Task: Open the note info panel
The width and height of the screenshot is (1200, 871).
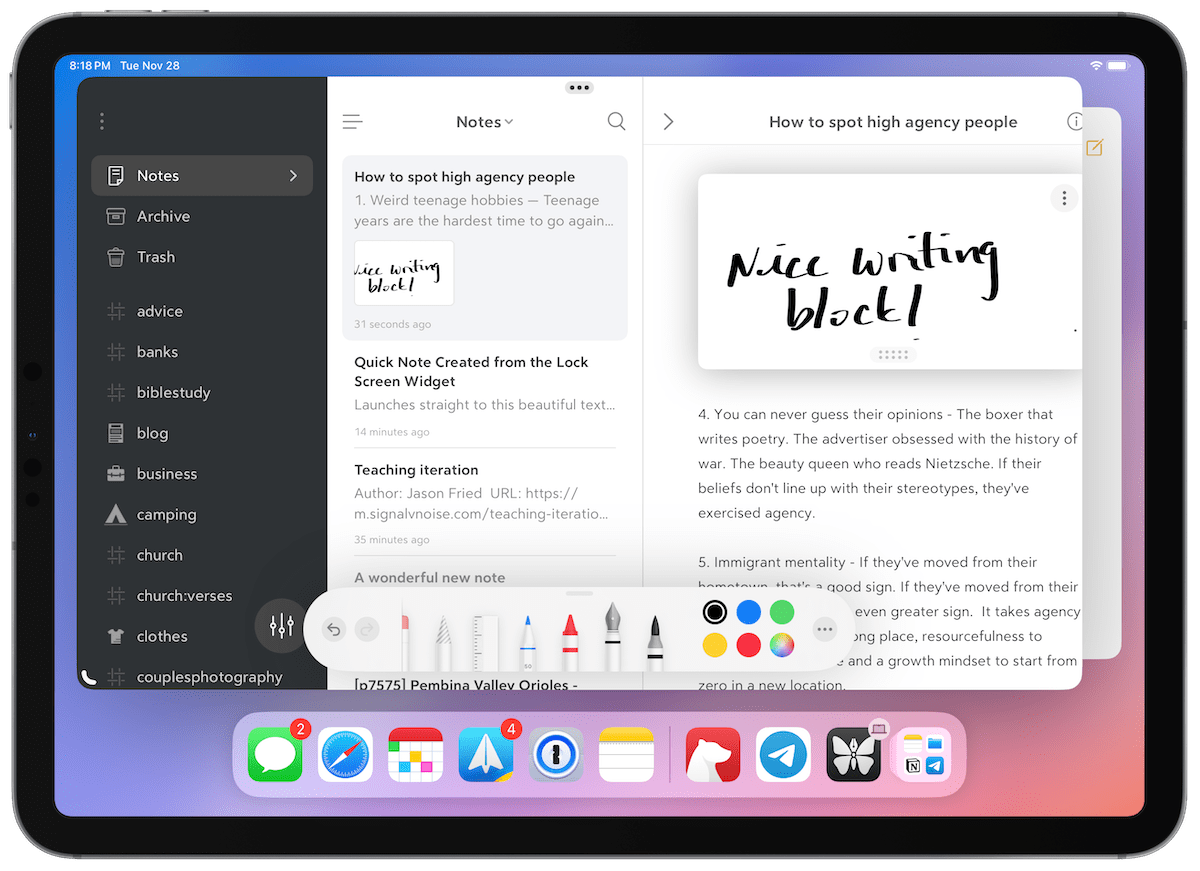Action: pos(1076,121)
